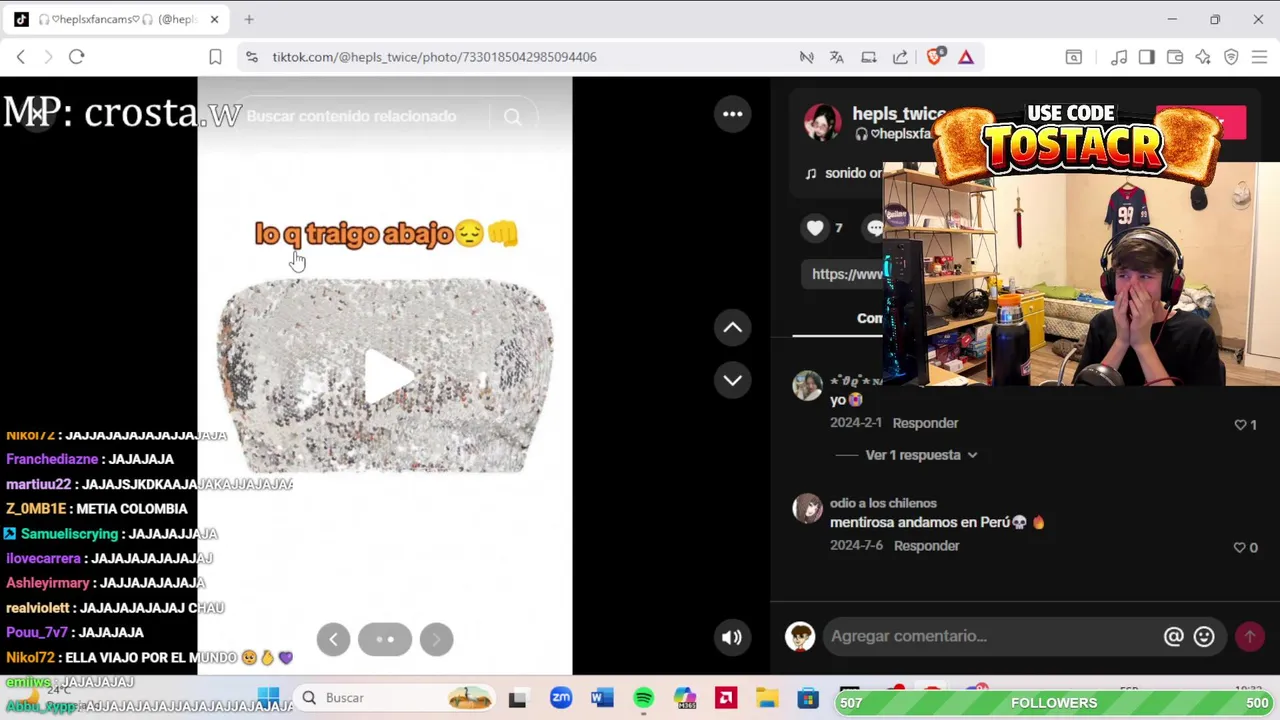Viewport: 1280px width, 720px height.
Task: Click avatar of 'odio a los chilenos'
Action: (x=807, y=508)
